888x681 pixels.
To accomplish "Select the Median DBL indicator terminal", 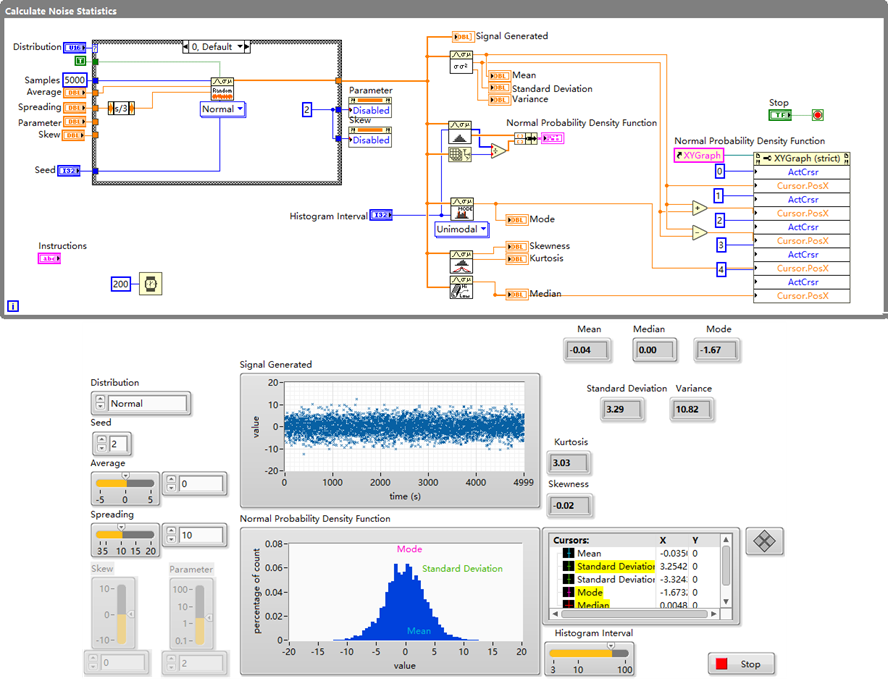I will [516, 295].
